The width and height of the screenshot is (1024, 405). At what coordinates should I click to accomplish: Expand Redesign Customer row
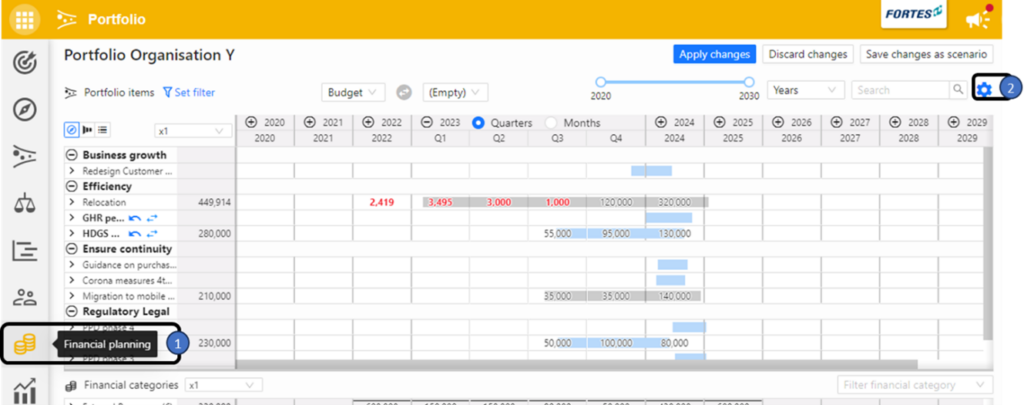click(x=72, y=170)
